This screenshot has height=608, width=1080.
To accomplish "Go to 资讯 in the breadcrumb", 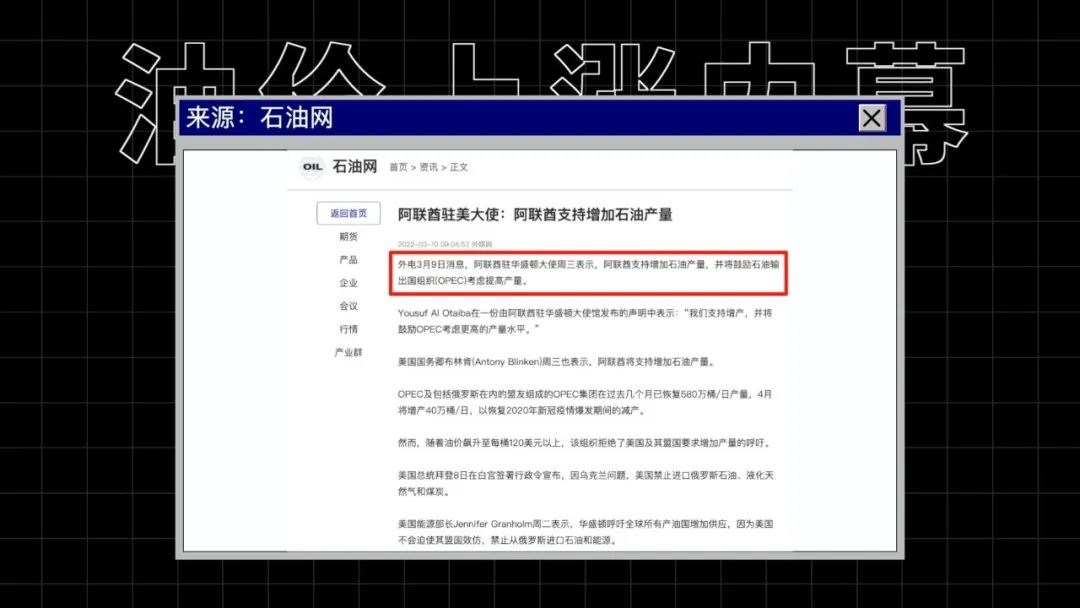I will (x=428, y=167).
